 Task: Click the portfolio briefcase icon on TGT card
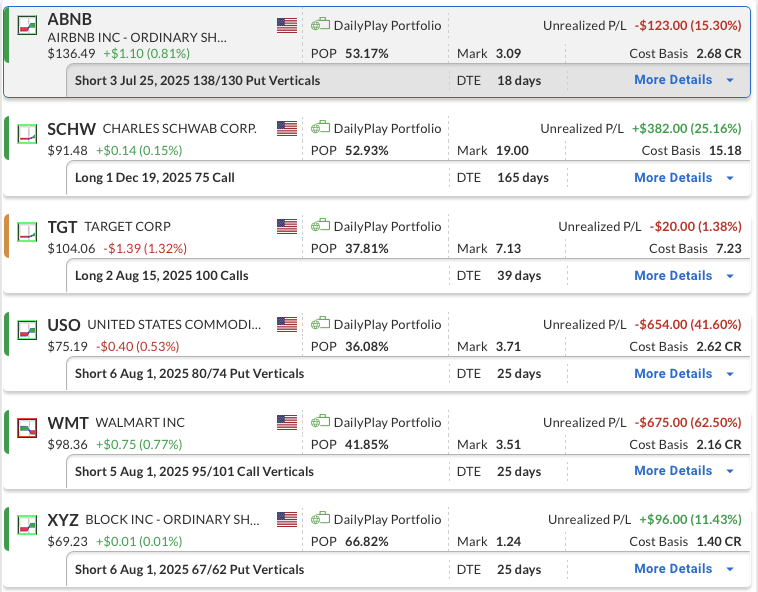coord(320,225)
